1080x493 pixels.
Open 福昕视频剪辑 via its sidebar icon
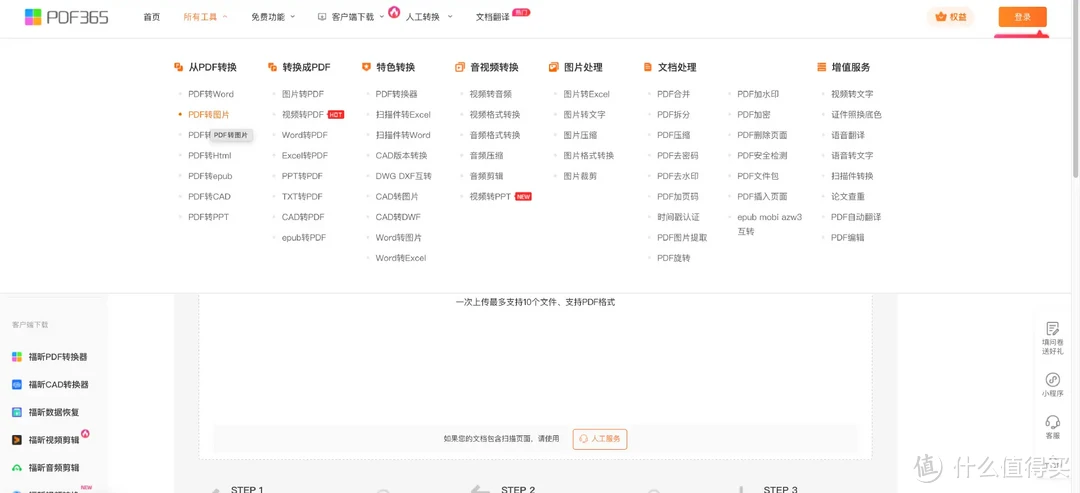(x=17, y=439)
